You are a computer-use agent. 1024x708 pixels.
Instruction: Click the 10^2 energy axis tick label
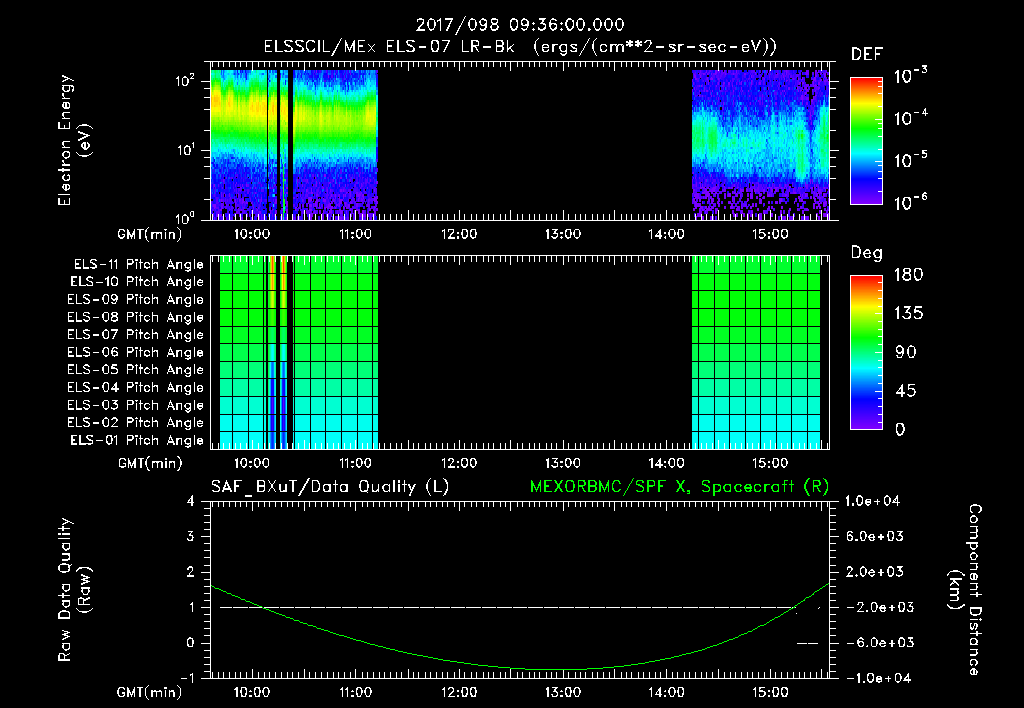point(185,81)
